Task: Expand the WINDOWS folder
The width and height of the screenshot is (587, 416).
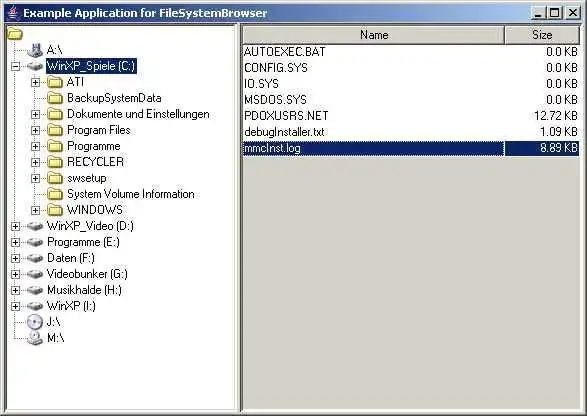Action: point(36,210)
